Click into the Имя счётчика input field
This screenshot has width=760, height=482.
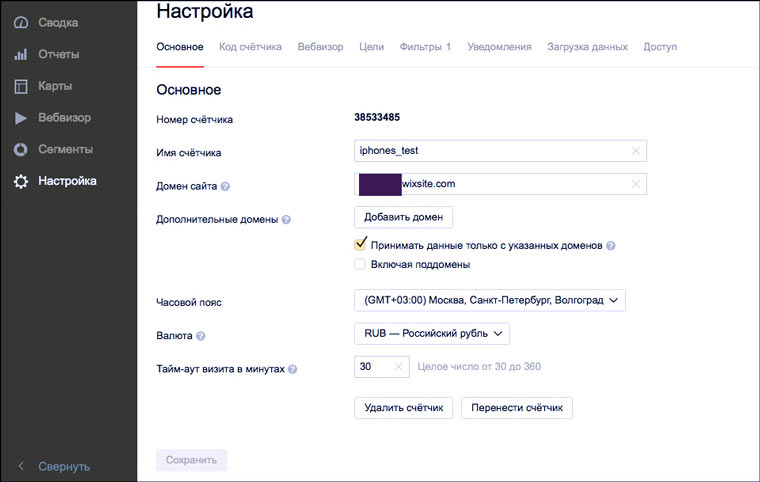click(x=500, y=151)
